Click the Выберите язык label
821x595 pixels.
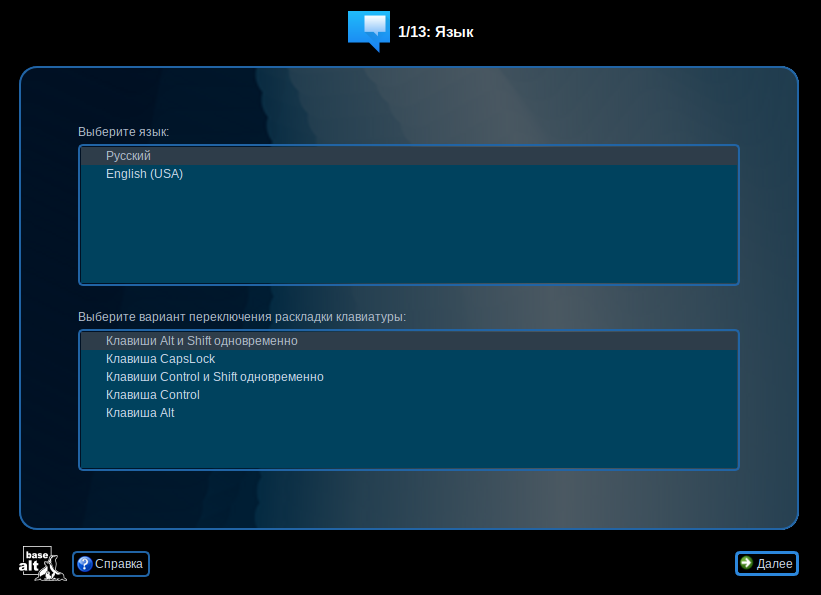[123, 132]
